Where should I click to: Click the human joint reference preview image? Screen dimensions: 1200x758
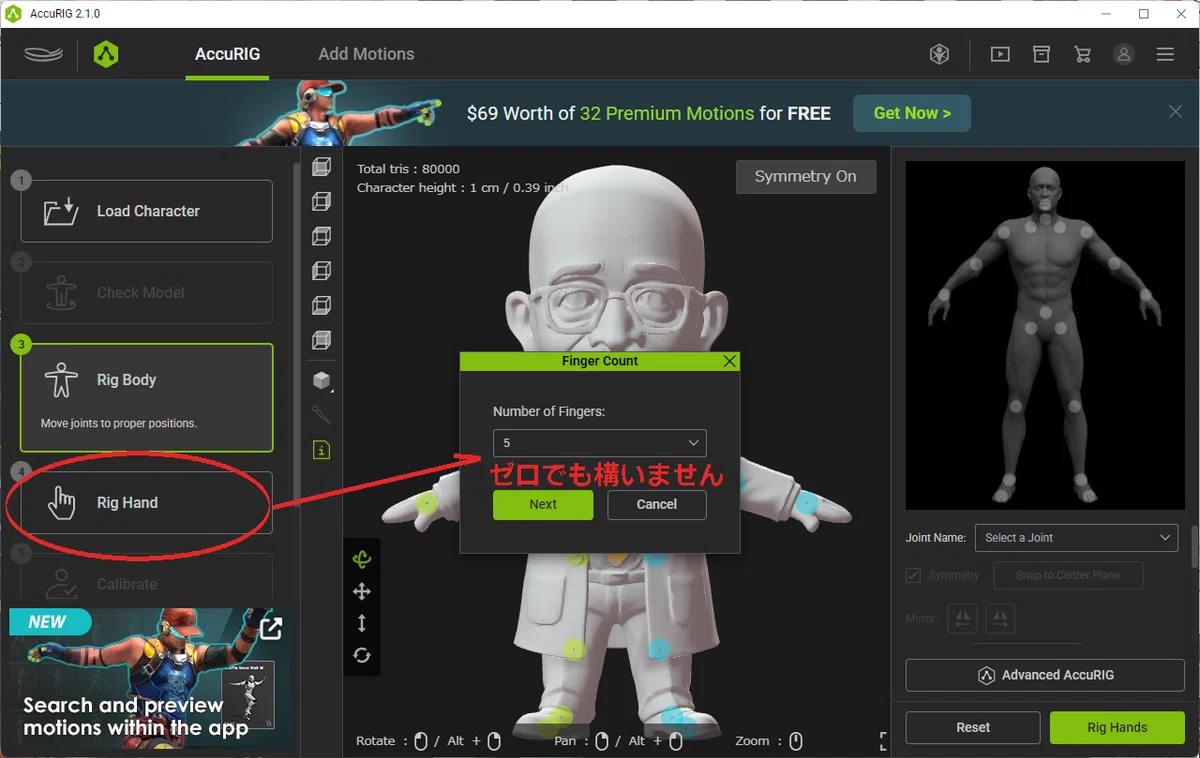pyautogui.click(x=1045, y=336)
